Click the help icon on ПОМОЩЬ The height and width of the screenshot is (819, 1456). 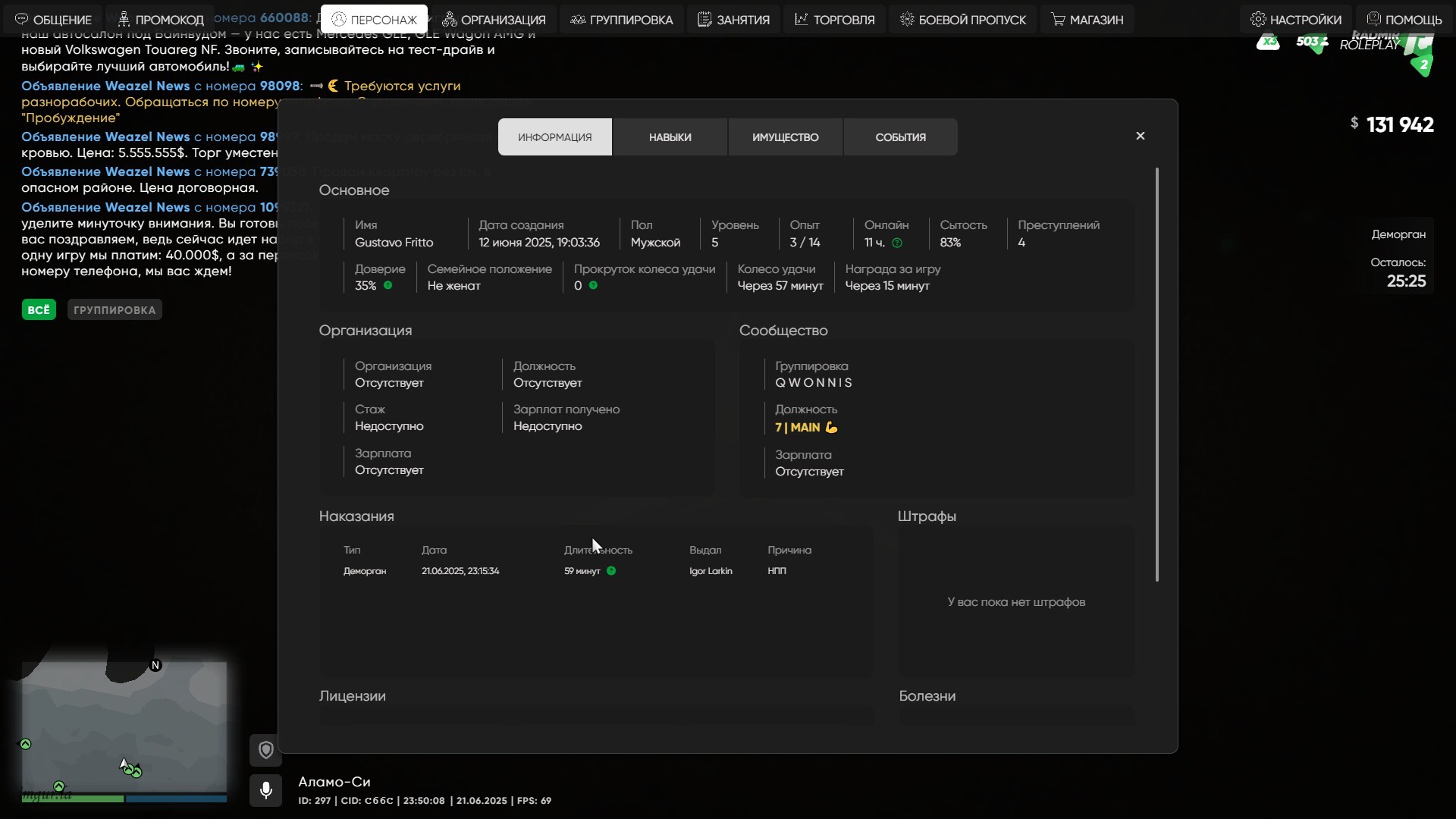[1373, 18]
